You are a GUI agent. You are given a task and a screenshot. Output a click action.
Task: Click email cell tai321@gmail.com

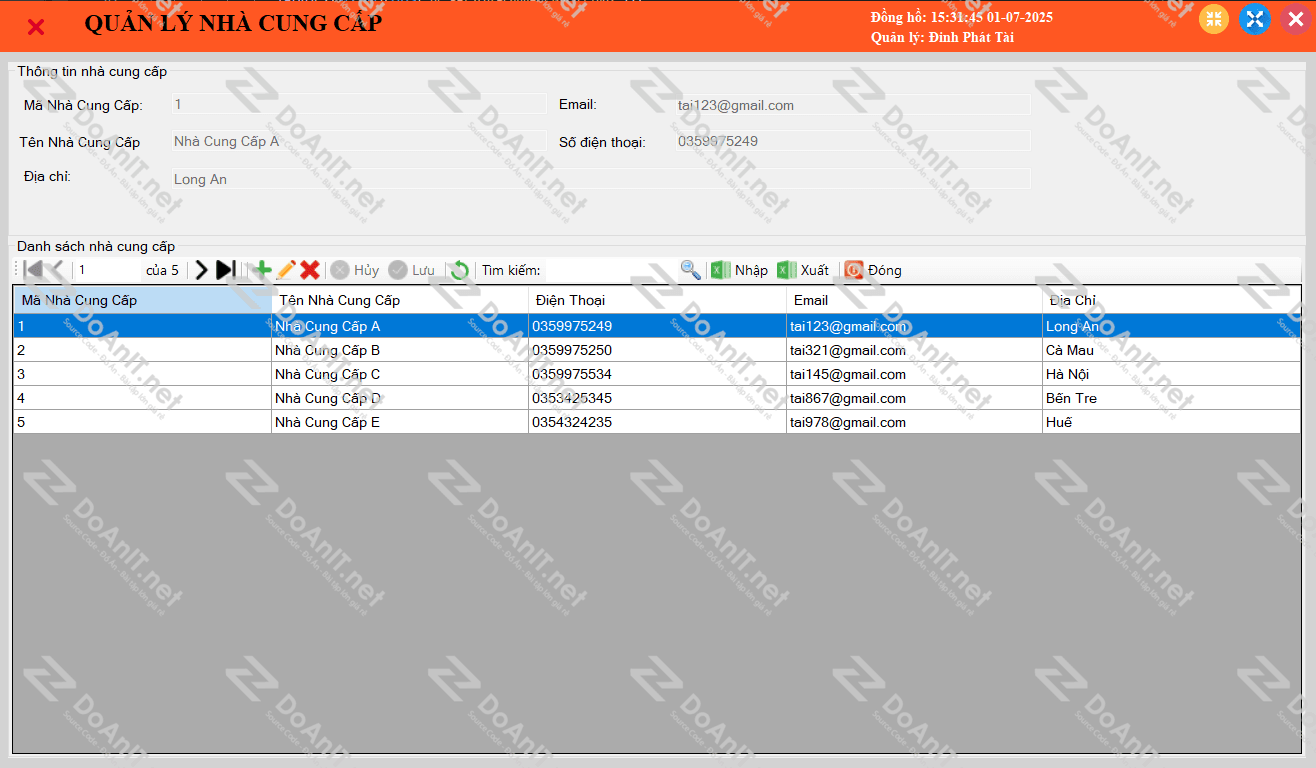(x=914, y=350)
